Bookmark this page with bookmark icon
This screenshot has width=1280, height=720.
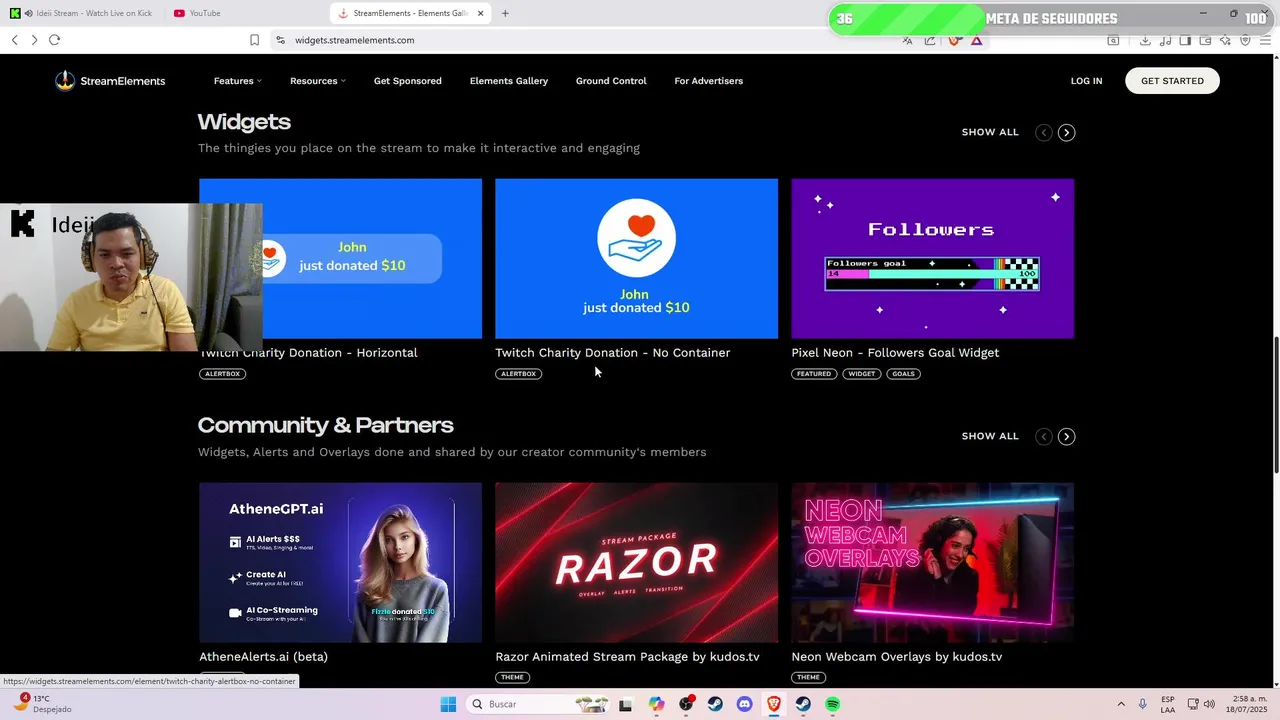pyautogui.click(x=254, y=40)
